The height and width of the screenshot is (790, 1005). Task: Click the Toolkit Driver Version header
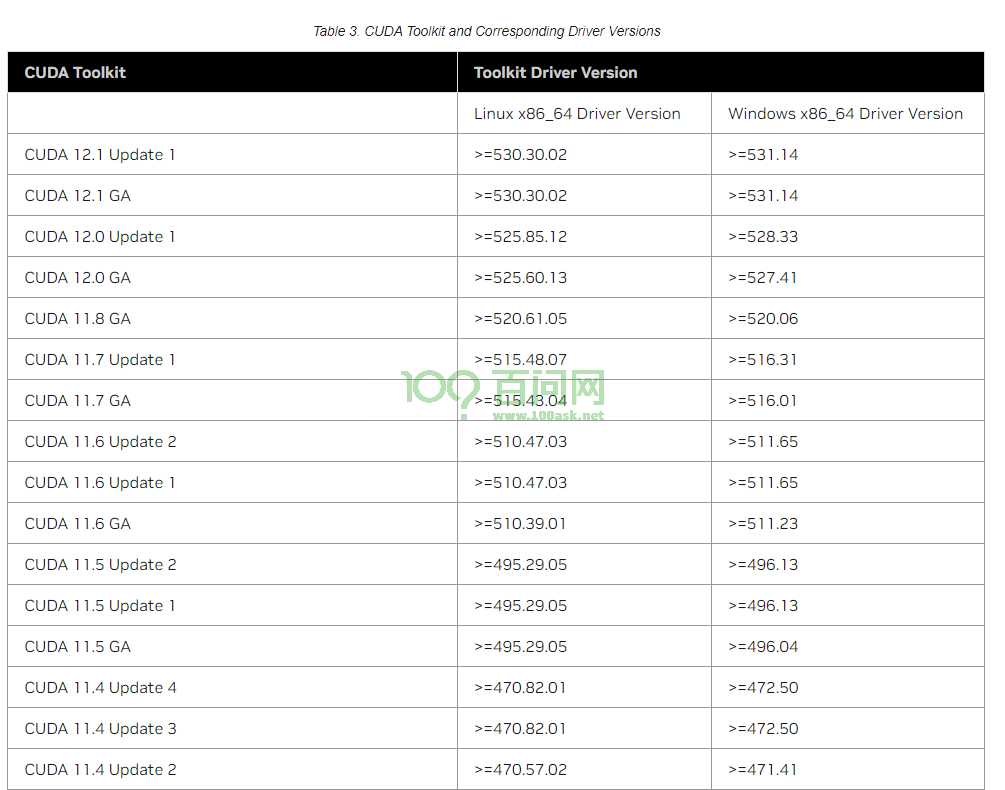pos(555,72)
